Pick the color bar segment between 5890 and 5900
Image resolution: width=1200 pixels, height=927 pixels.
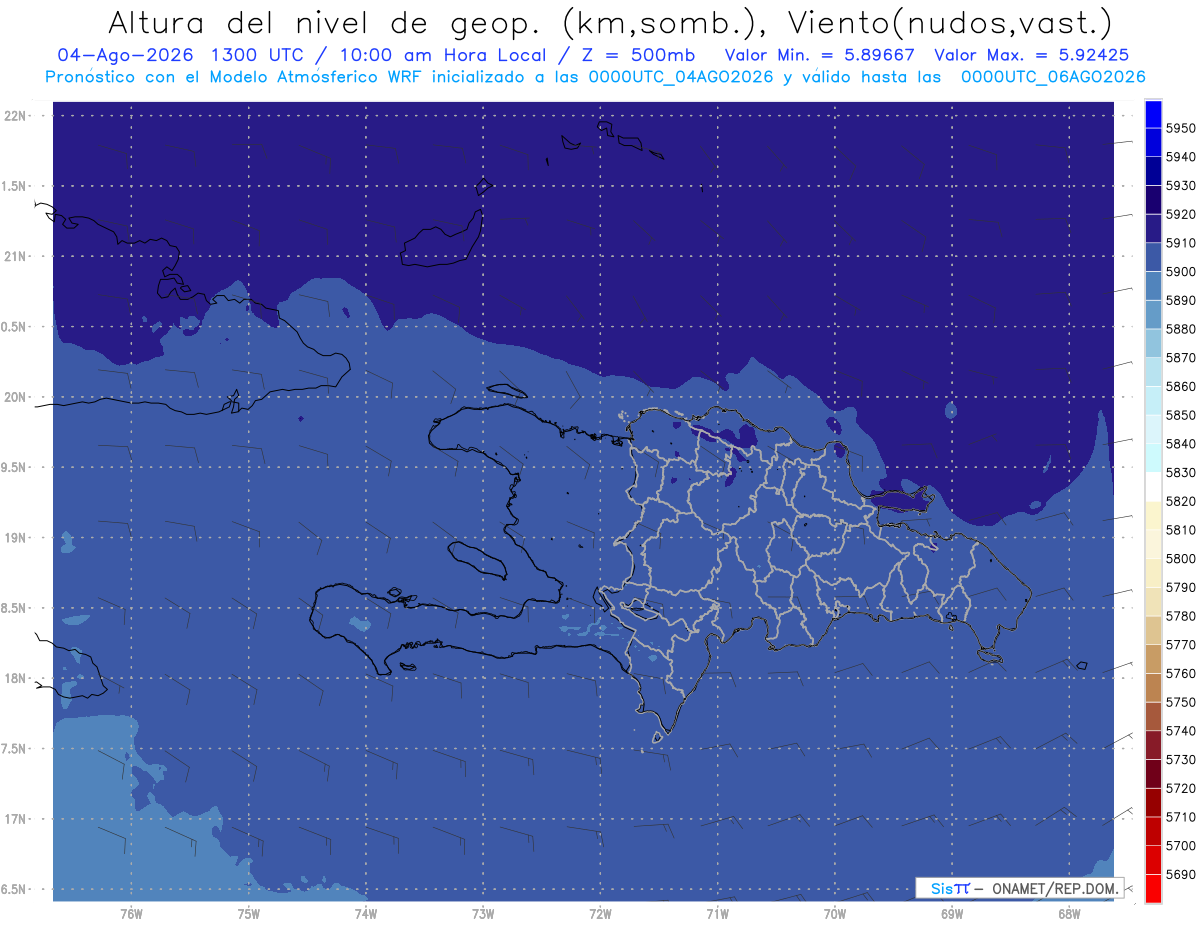click(x=1152, y=286)
